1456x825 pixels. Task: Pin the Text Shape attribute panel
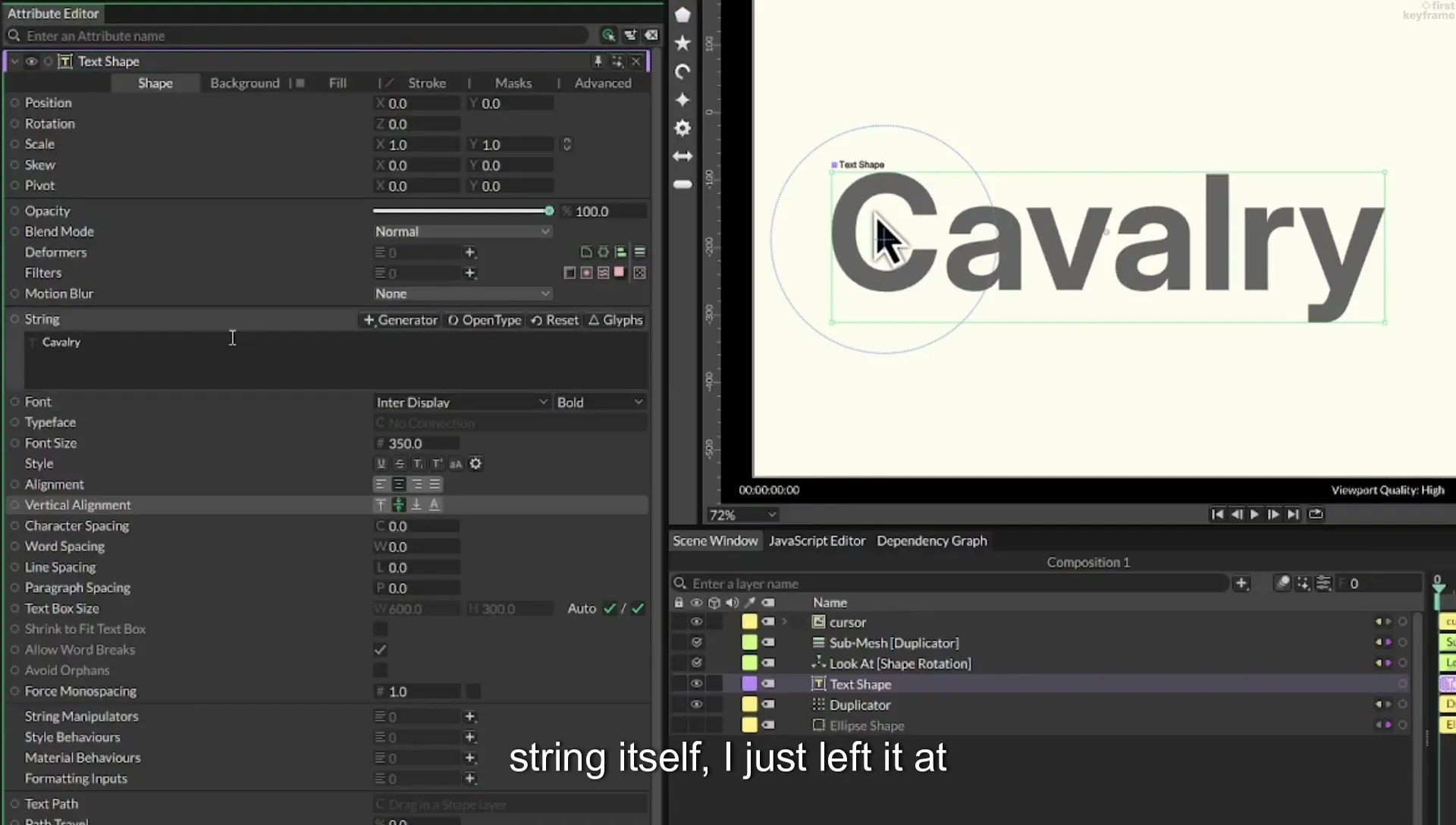point(598,61)
